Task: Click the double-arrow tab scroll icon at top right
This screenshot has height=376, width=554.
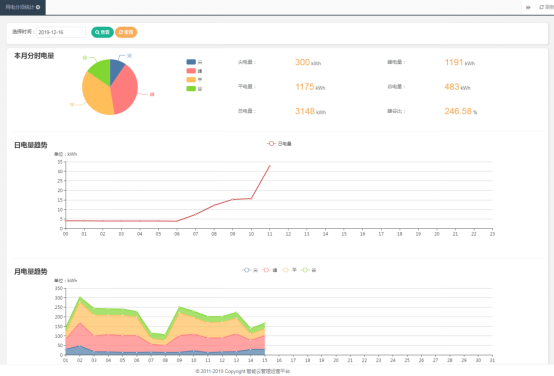Action: point(528,7)
